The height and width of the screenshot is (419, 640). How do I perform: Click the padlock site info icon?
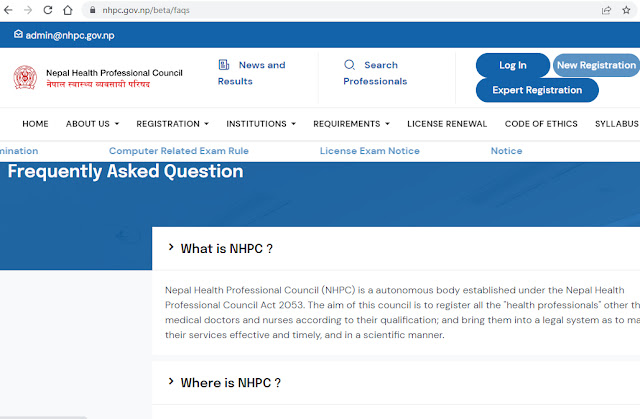93,10
